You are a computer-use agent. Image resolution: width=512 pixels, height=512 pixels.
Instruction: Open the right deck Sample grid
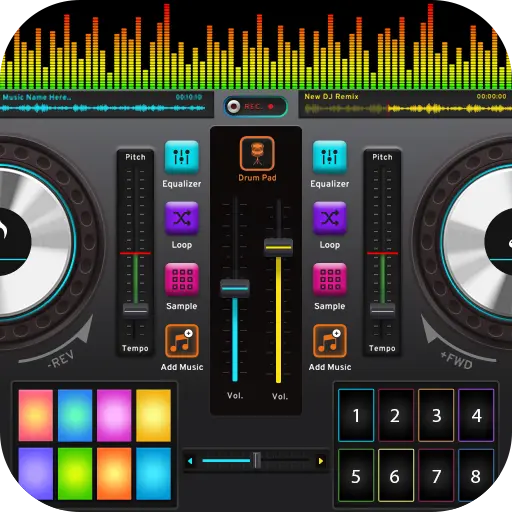pyautogui.click(x=330, y=279)
